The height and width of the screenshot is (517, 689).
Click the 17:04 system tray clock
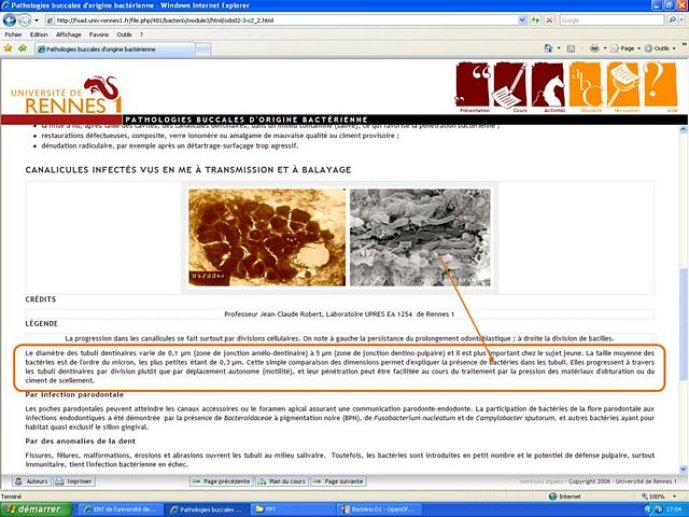[x=674, y=510]
